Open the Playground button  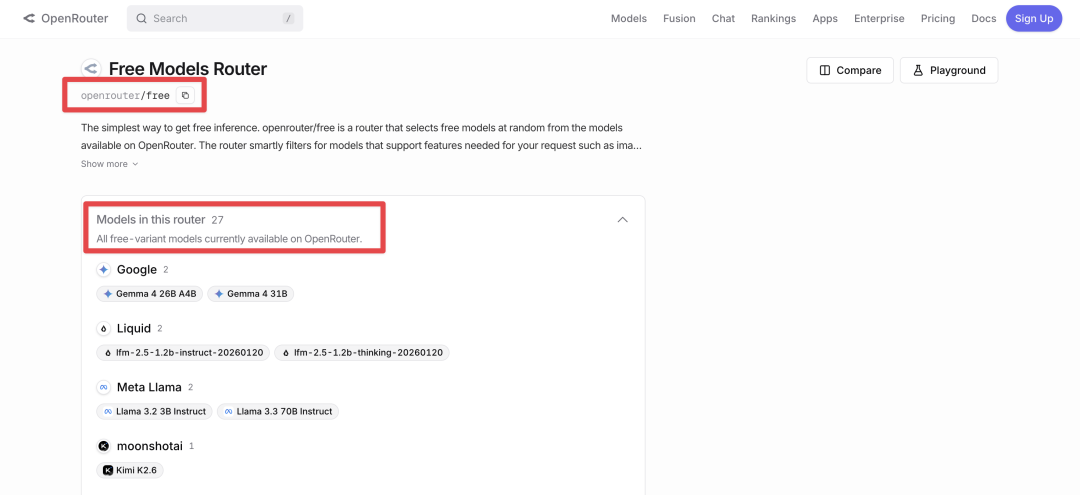click(949, 70)
